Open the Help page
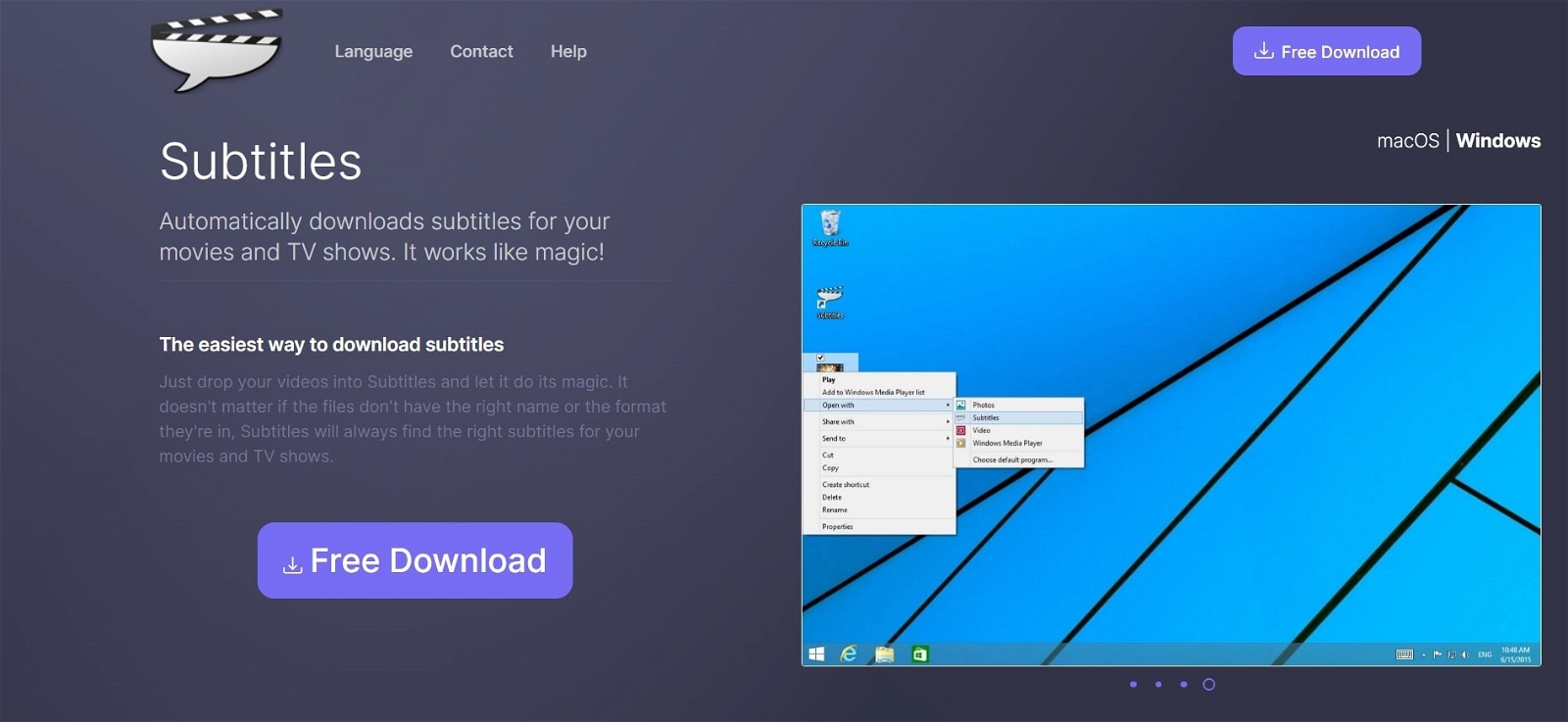The width and height of the screenshot is (1568, 722). point(568,52)
